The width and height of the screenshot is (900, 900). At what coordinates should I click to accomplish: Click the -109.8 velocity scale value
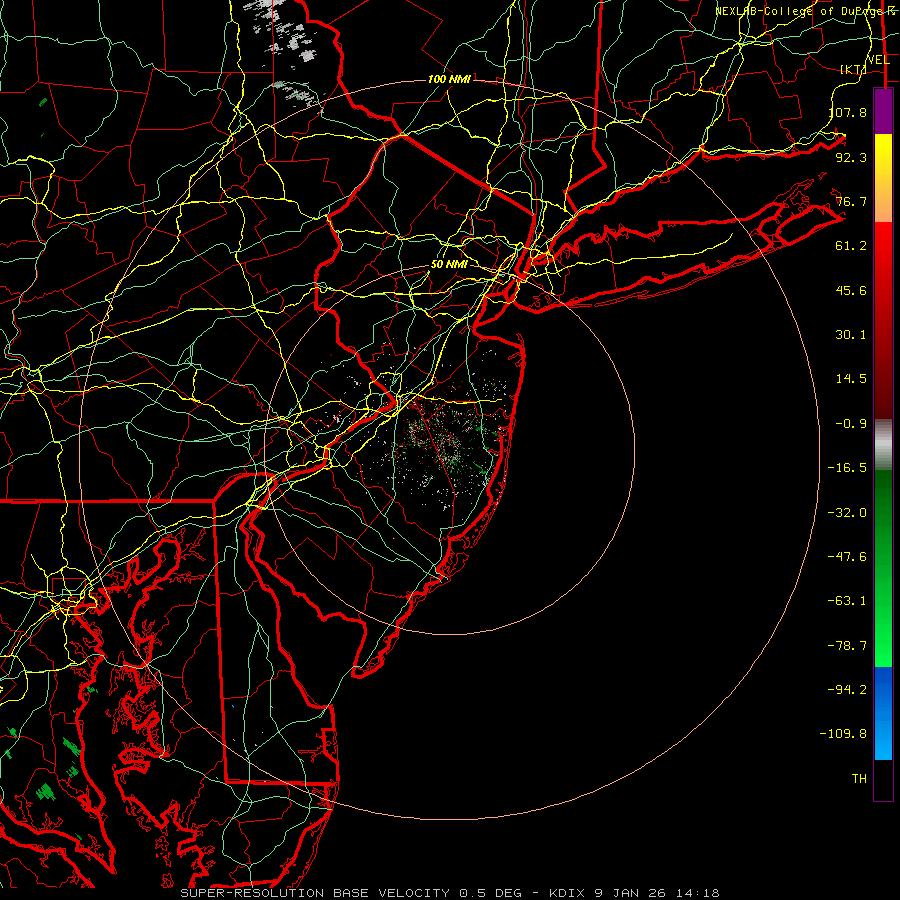tap(843, 734)
